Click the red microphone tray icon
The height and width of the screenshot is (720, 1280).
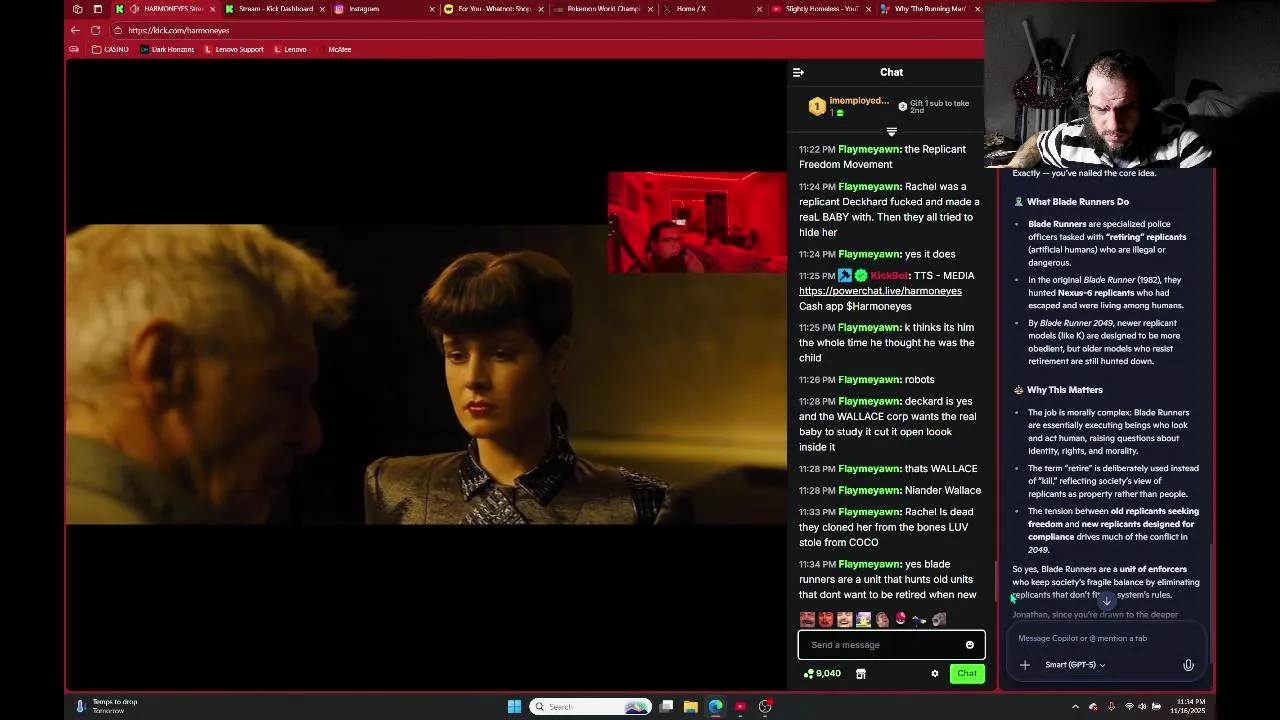click(x=1111, y=707)
